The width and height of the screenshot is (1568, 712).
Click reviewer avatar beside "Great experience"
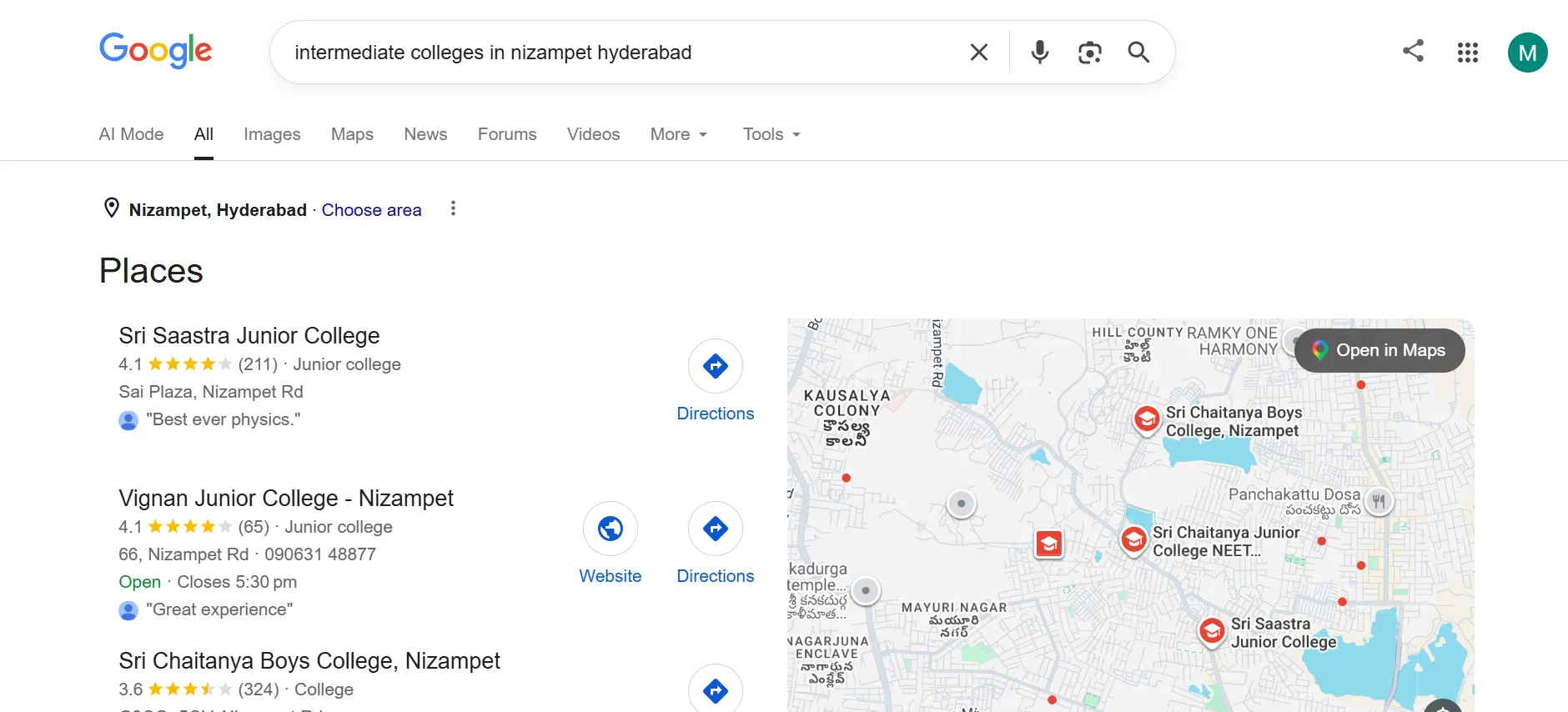tap(128, 610)
